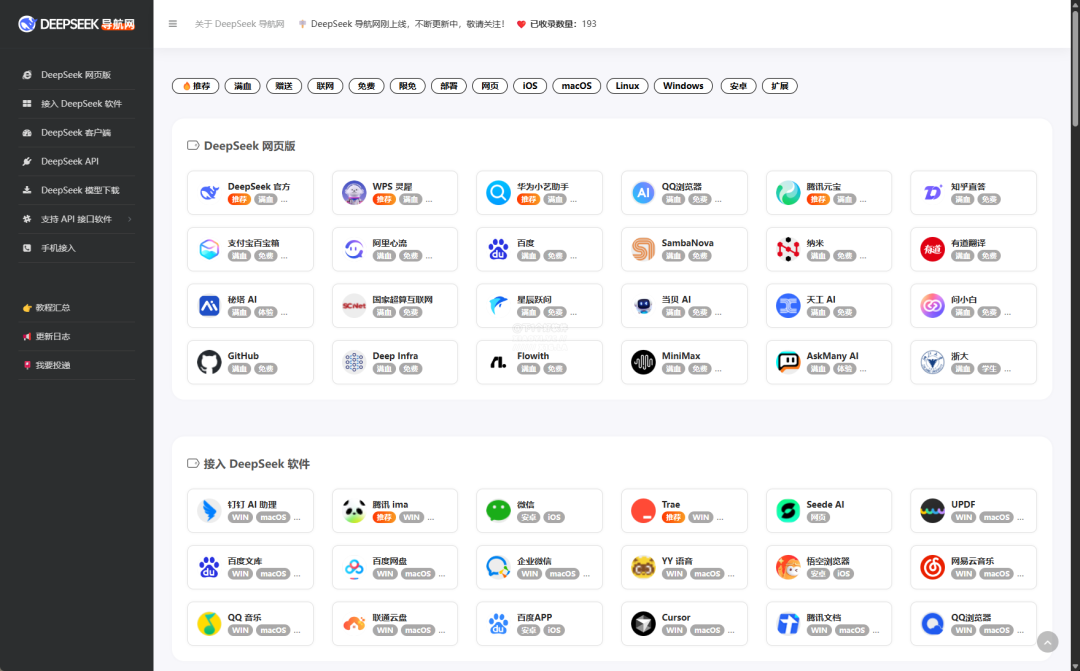Open the 腾讯 ima panda icon
The image size is (1080, 671).
coord(354,510)
